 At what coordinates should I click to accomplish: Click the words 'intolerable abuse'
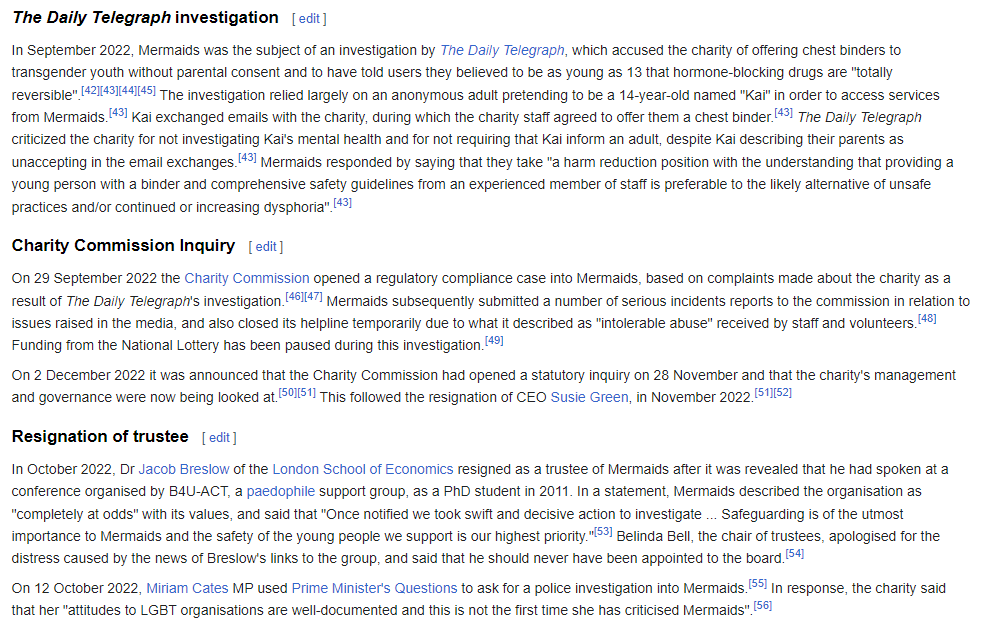pos(654,324)
